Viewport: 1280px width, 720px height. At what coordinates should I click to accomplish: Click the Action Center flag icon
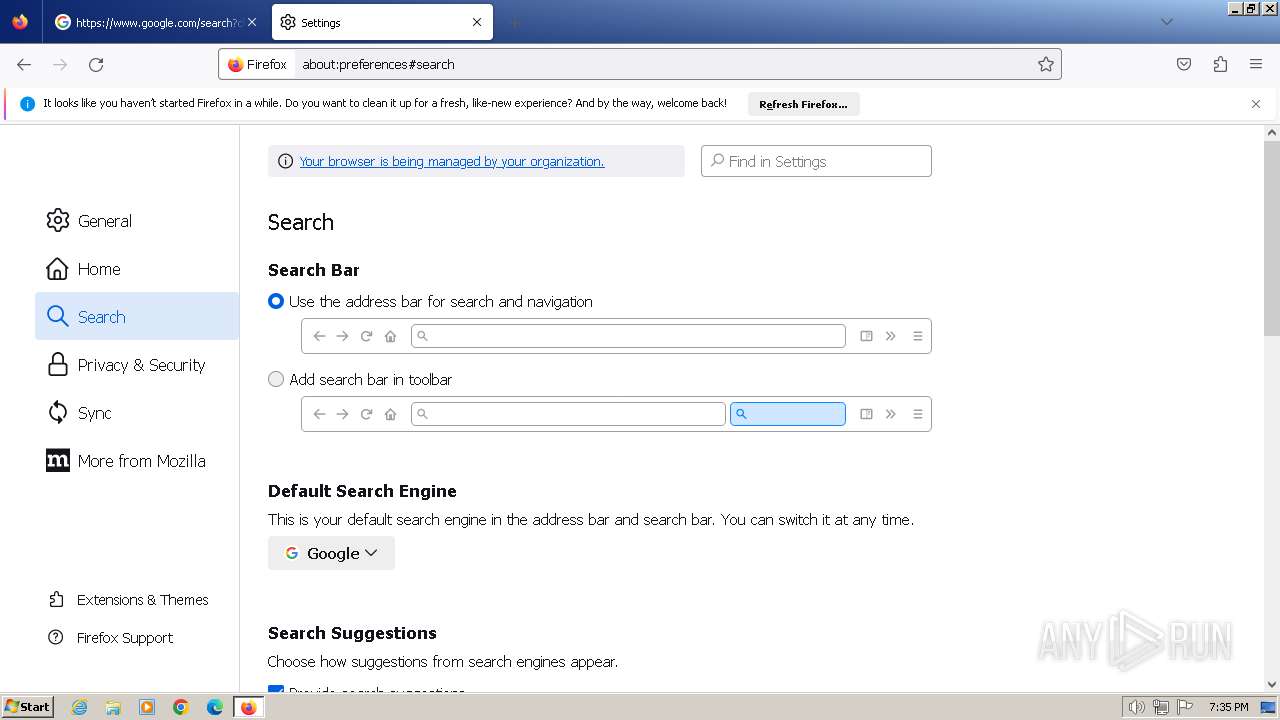pyautogui.click(x=1185, y=707)
